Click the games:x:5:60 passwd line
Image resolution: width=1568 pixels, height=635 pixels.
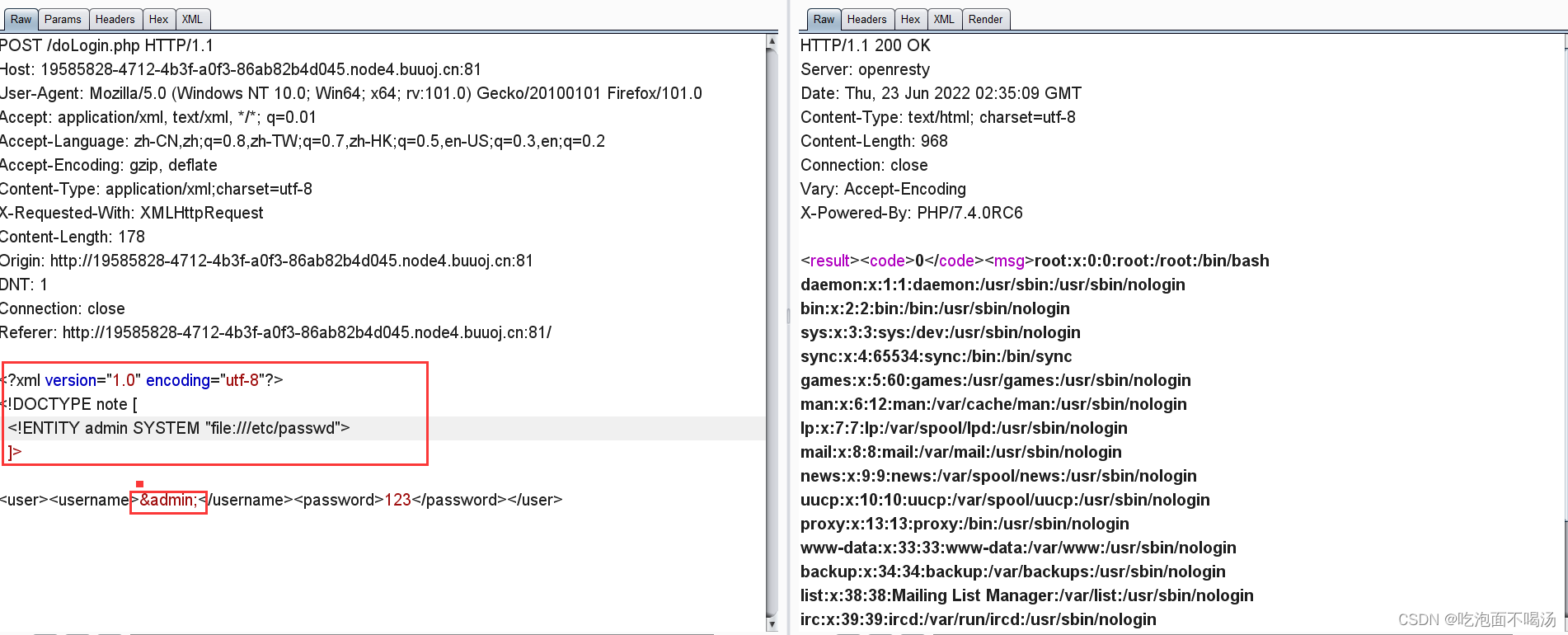995,380
